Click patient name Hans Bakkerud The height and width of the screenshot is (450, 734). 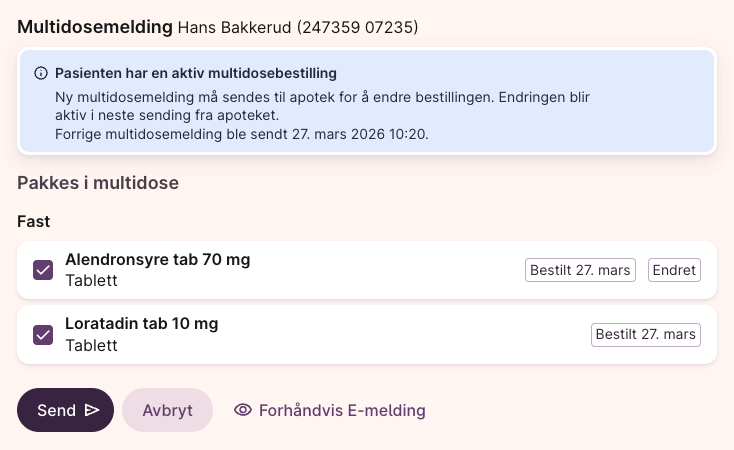[234, 27]
